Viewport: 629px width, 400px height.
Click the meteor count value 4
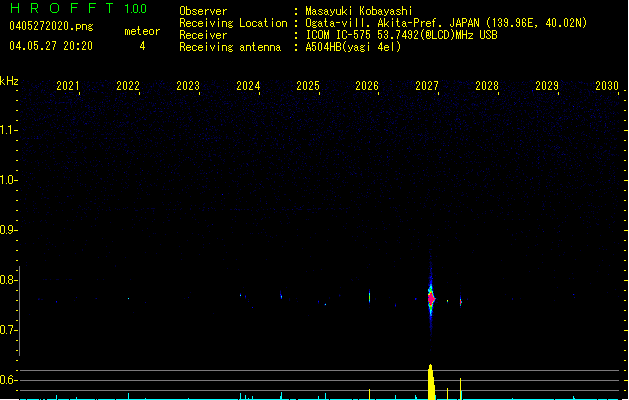click(x=141, y=46)
